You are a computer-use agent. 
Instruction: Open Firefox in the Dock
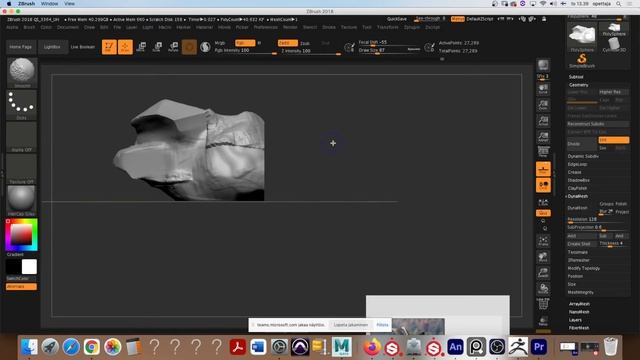pos(371,347)
